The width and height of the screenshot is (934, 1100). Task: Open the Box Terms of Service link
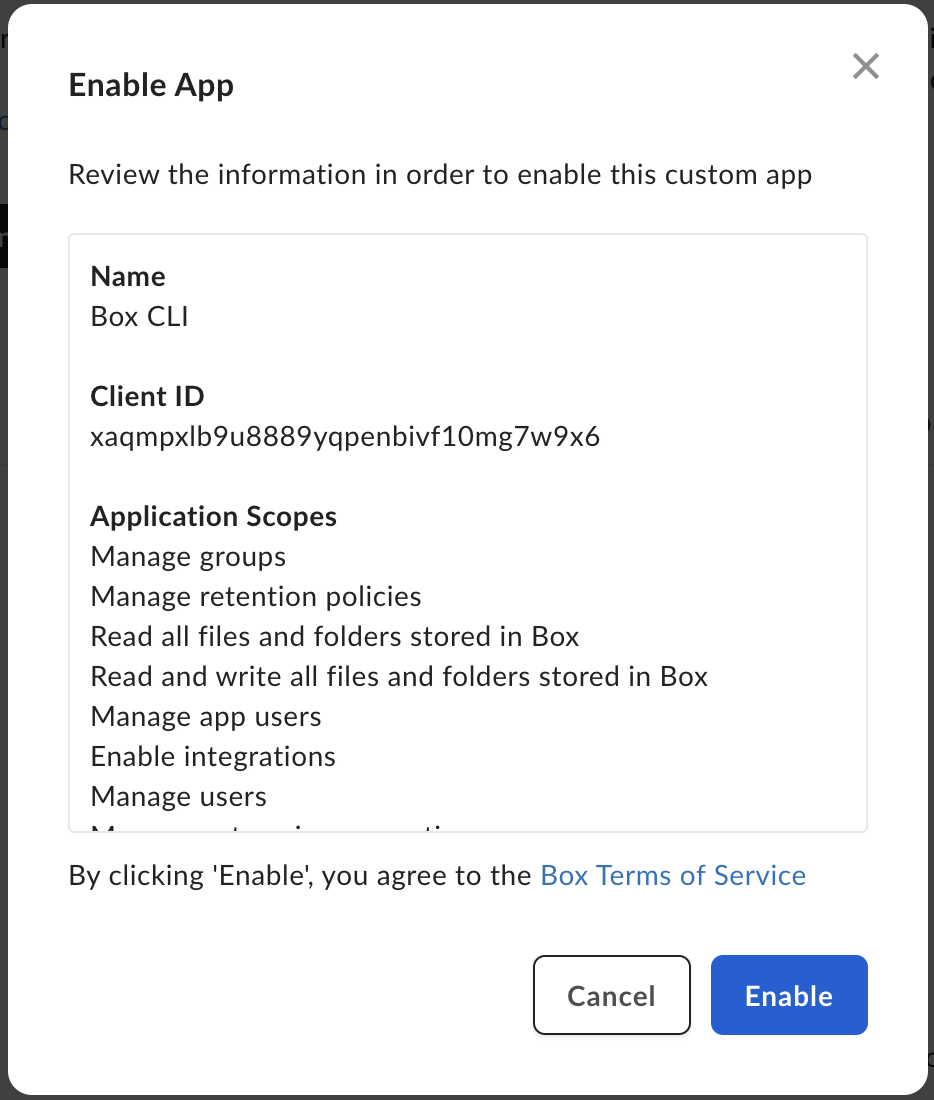pos(672,876)
